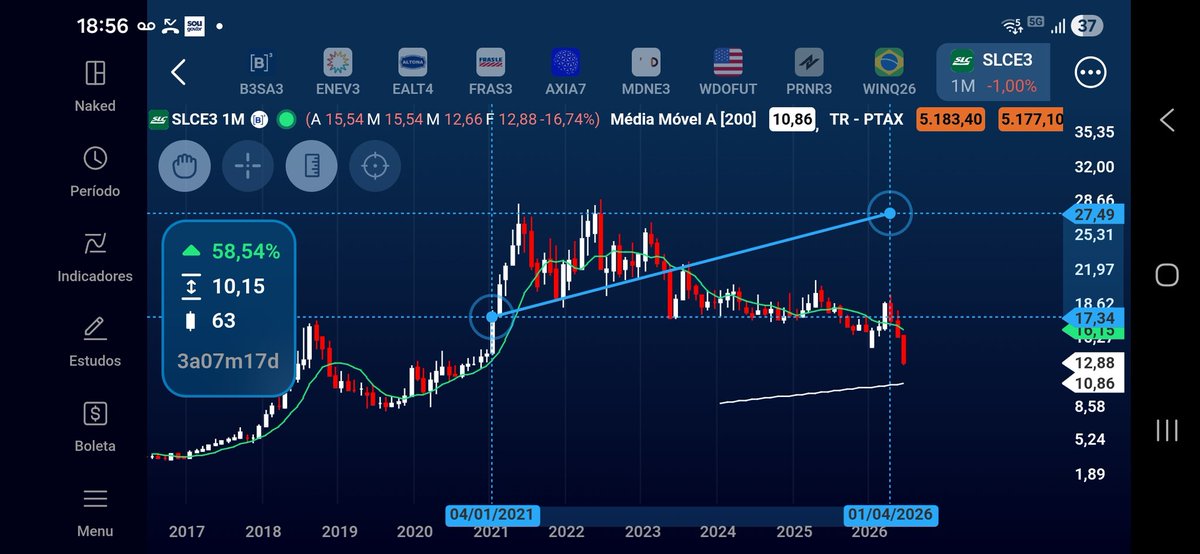Select the ruler measurement tool
This screenshot has width=1200, height=554.
(x=311, y=166)
